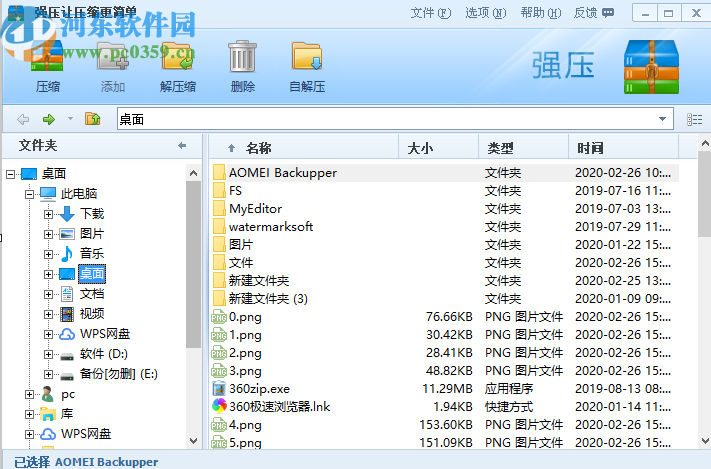The height and width of the screenshot is (469, 711).
Task: Click the 0.png file icon
Action: [x=219, y=317]
